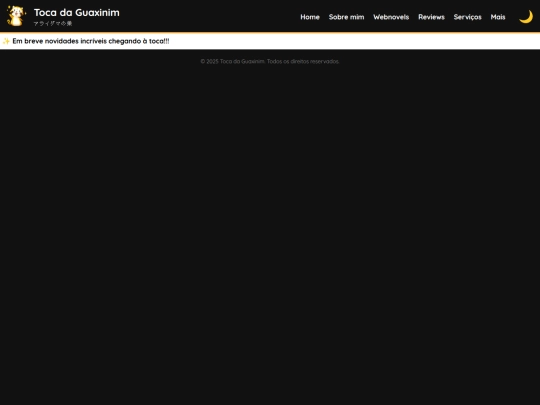Viewport: 540px width, 405px height.
Task: Open the Webnovels section
Action: click(x=391, y=17)
